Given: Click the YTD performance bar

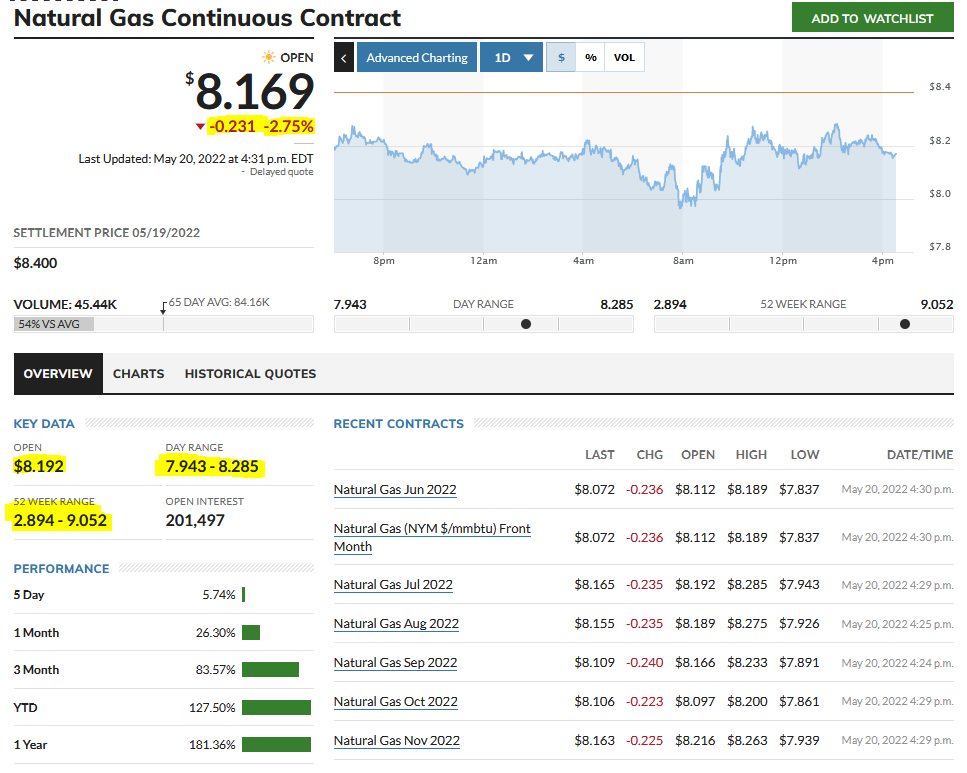Looking at the screenshot, I should tap(276, 708).
